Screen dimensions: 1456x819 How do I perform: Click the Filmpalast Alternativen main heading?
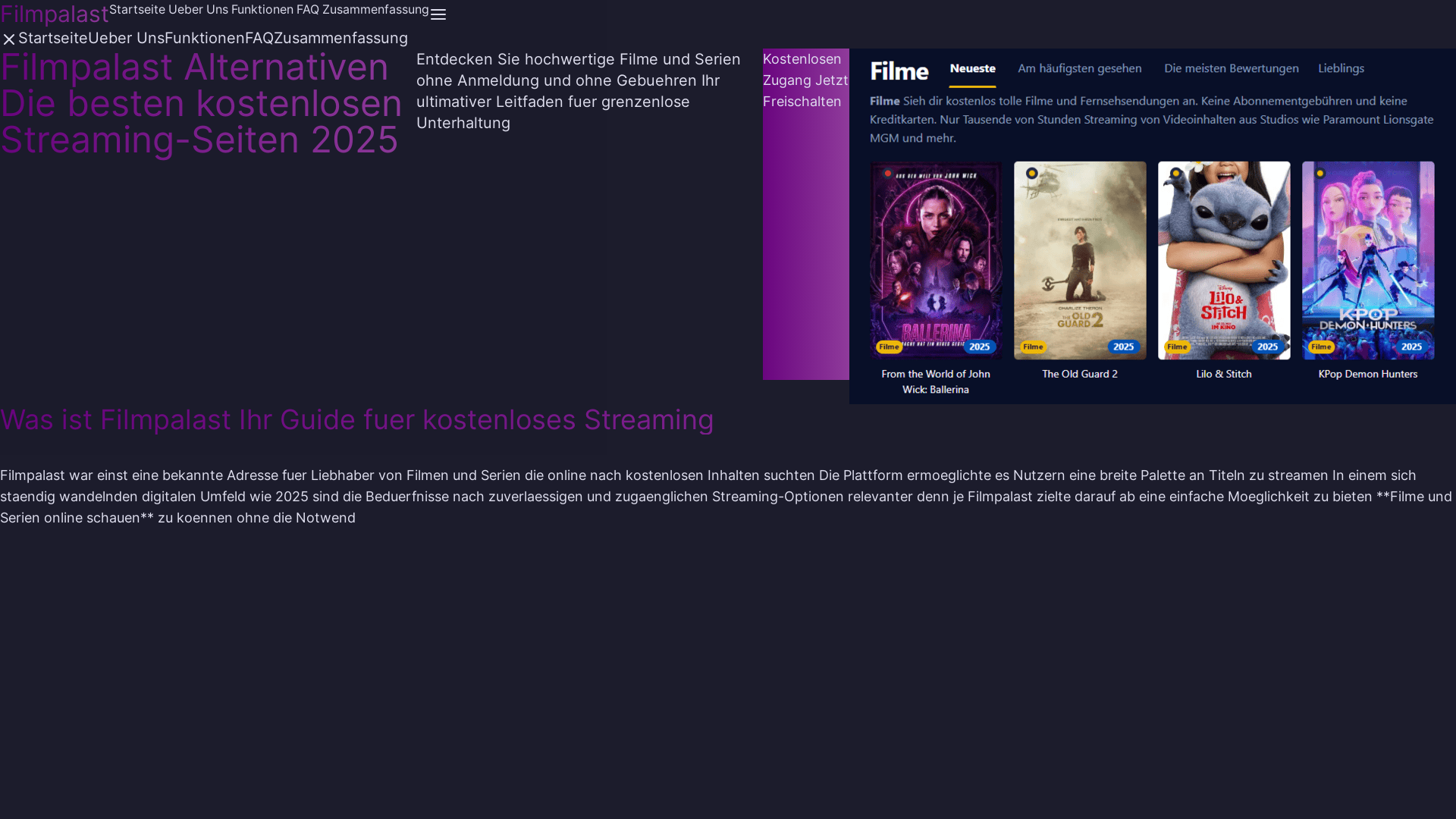pos(202,103)
